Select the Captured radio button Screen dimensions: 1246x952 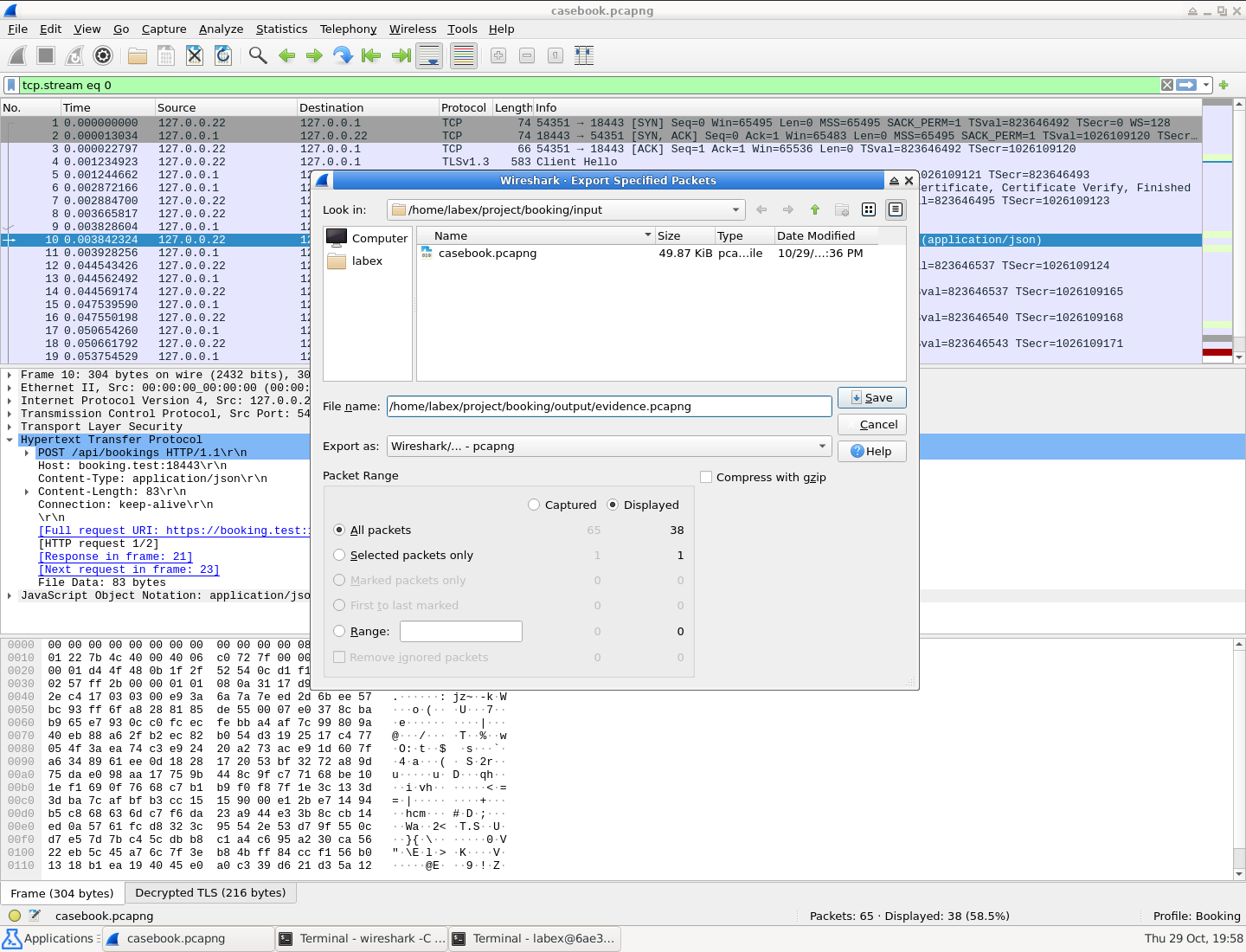point(534,505)
